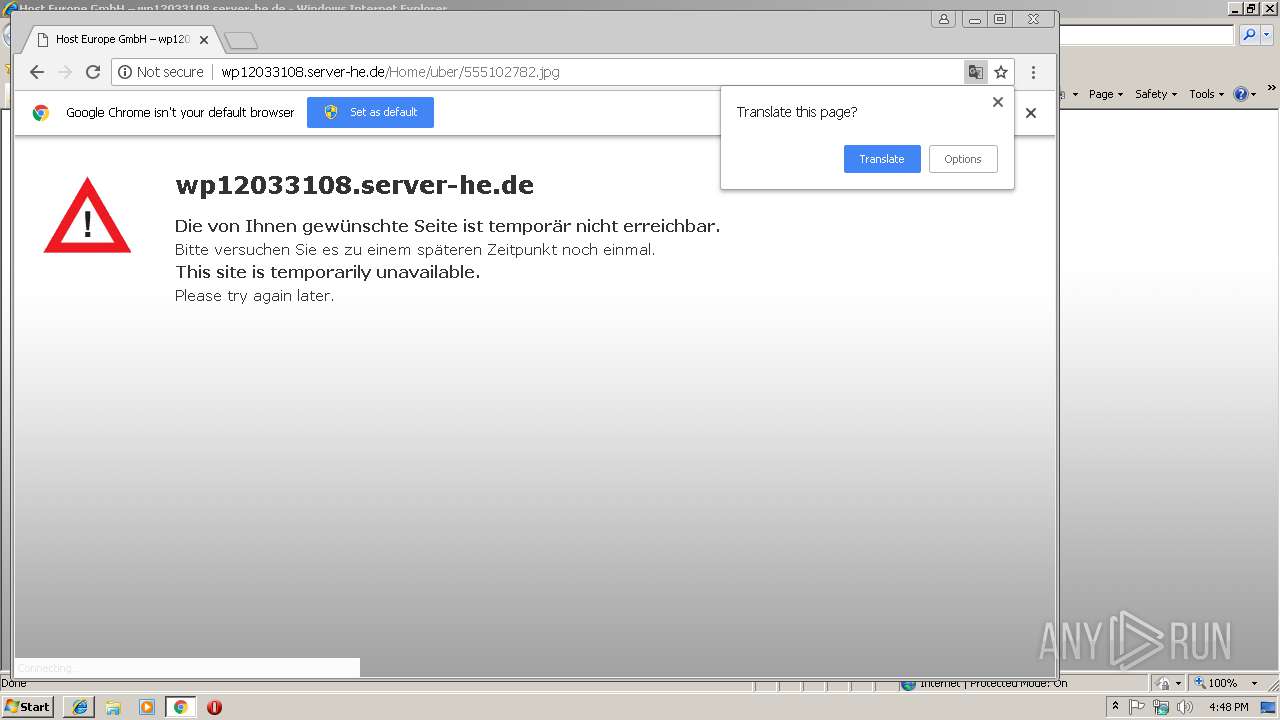Open Internet Explorer Page menu
The width and height of the screenshot is (1280, 720).
(x=1106, y=94)
